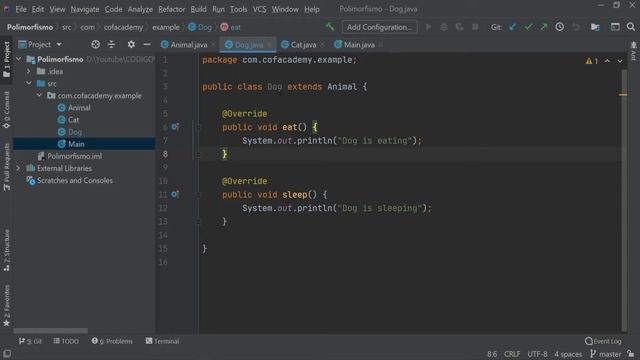
Task: Click the Dog breadcrumb in navigation bar
Action: point(200,27)
